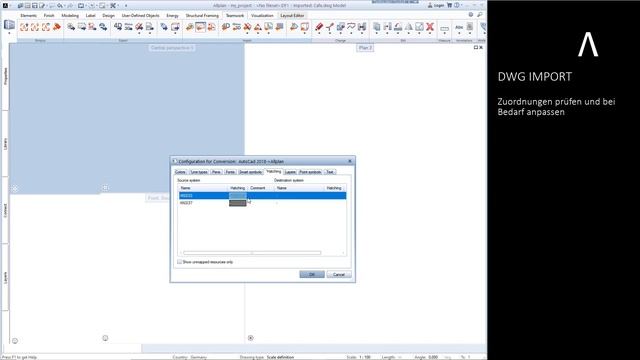The width and height of the screenshot is (640, 360).
Task: Click the highlighted import icon in ribbon
Action: (x=200, y=27)
